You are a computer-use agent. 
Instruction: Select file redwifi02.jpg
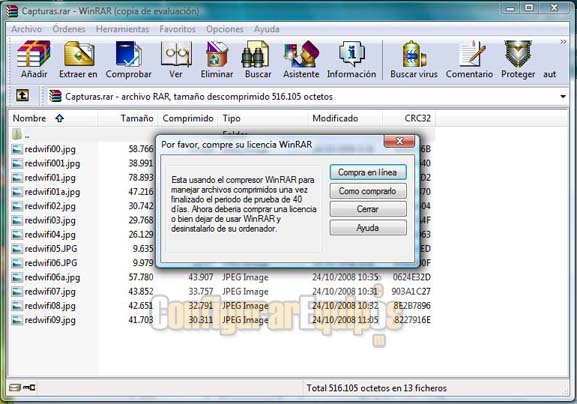tap(50, 206)
